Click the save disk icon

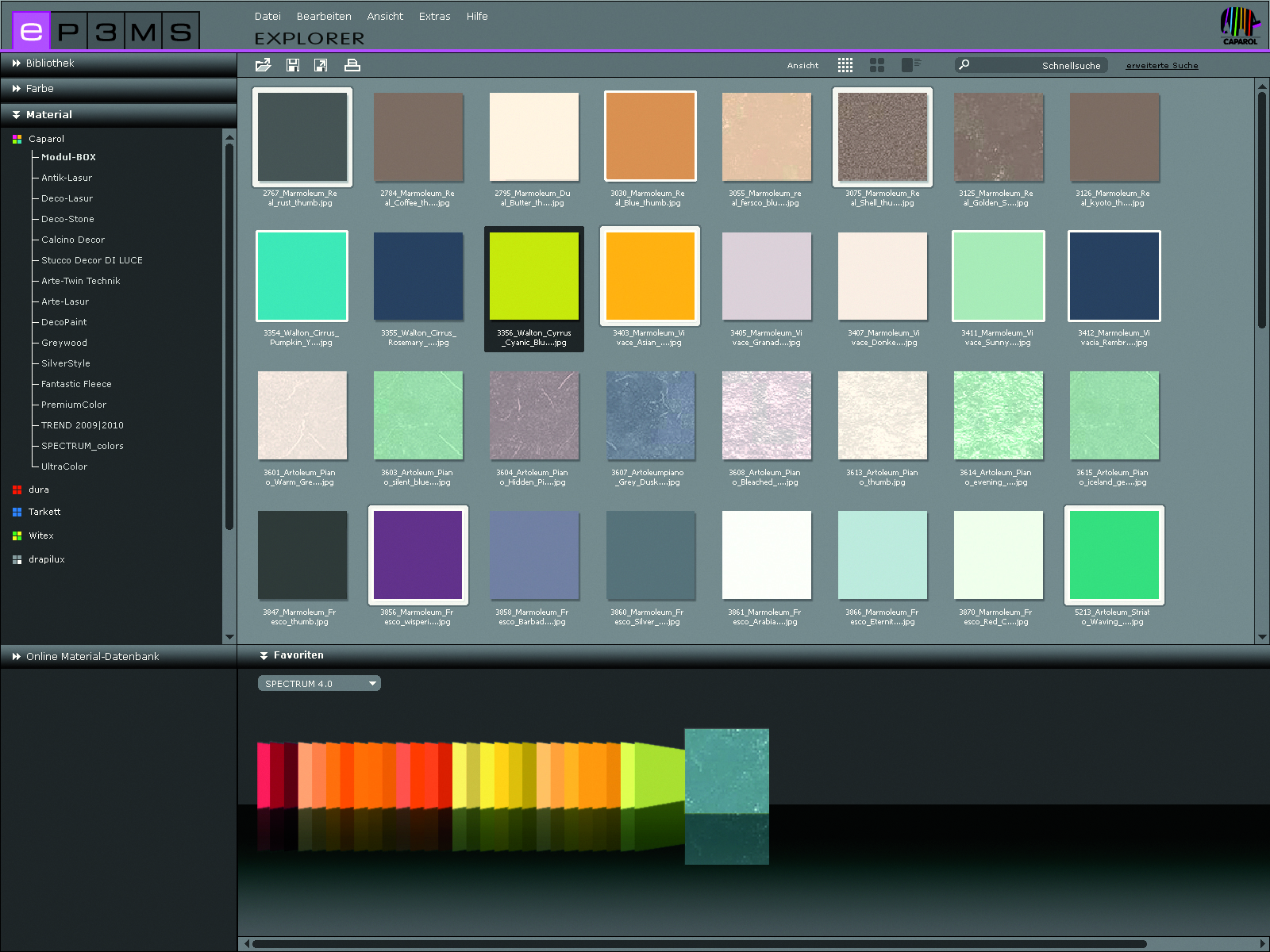coord(293,65)
